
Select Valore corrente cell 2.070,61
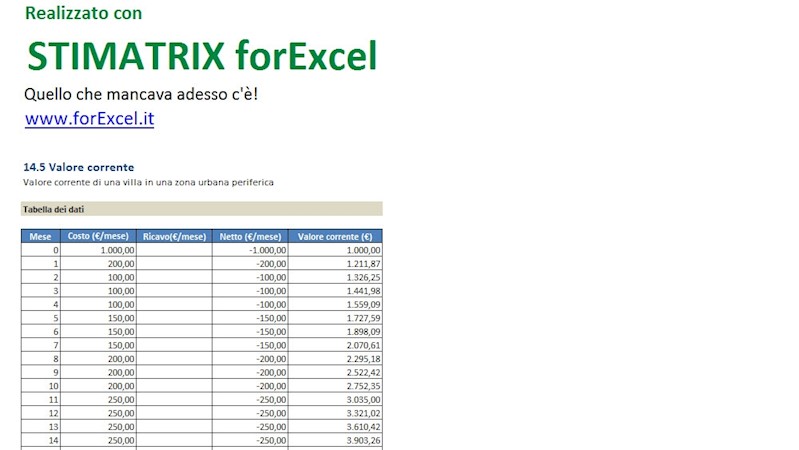tap(335, 346)
